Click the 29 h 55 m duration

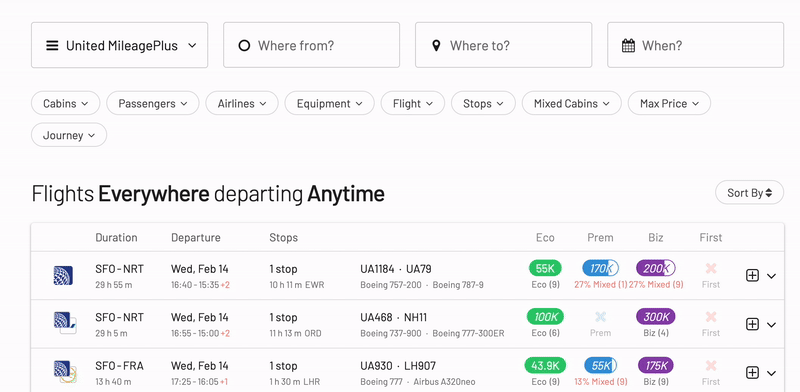(113, 285)
